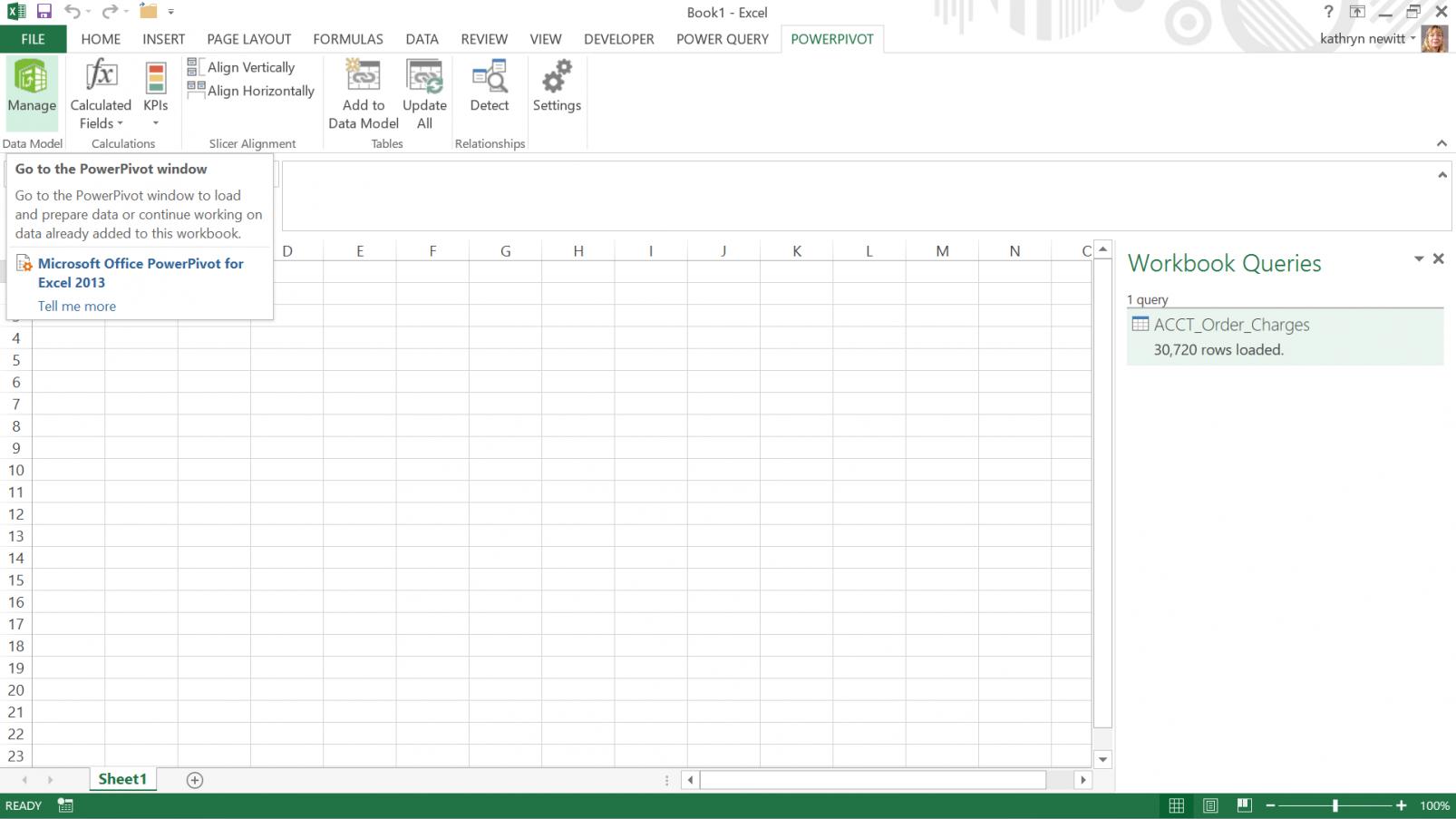Click the 100% zoom level

[x=1434, y=805]
